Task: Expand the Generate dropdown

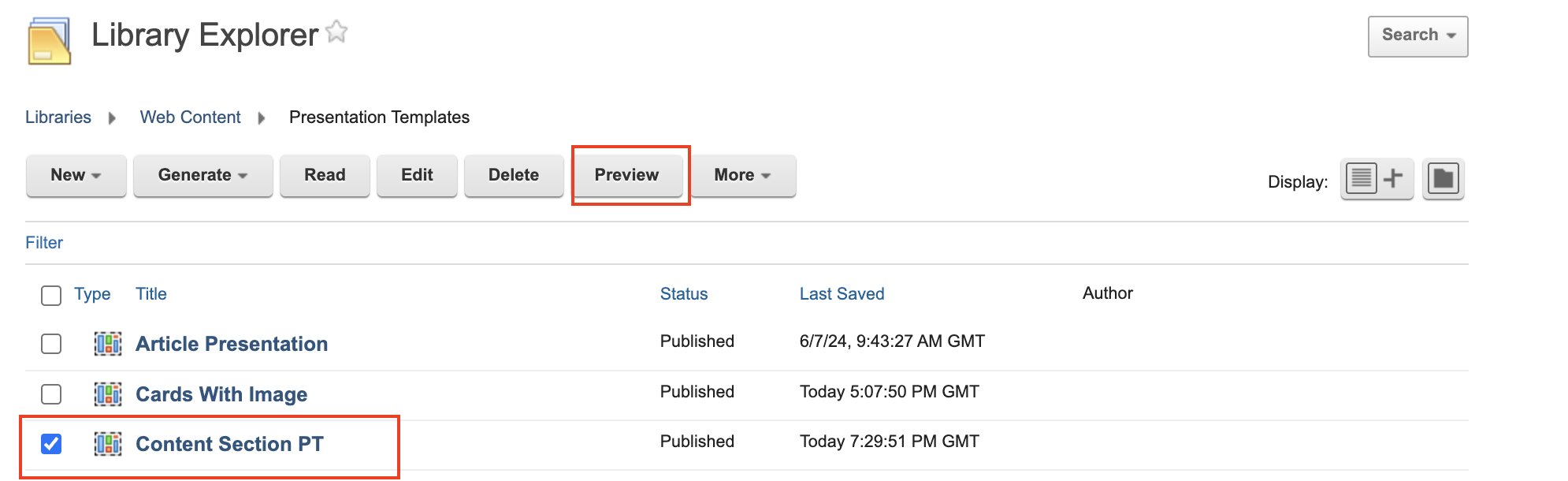Action: pos(203,175)
